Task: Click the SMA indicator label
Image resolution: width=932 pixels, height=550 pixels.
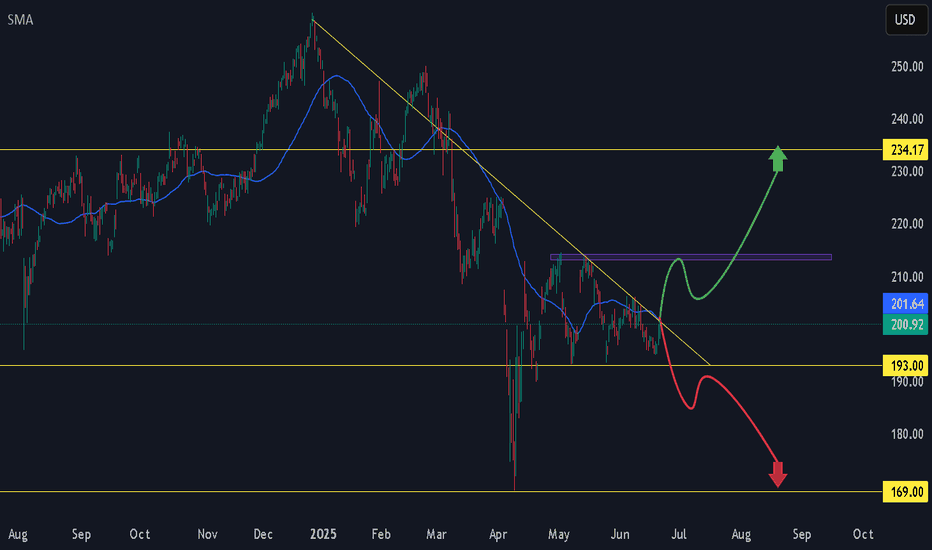Action: 20,20
